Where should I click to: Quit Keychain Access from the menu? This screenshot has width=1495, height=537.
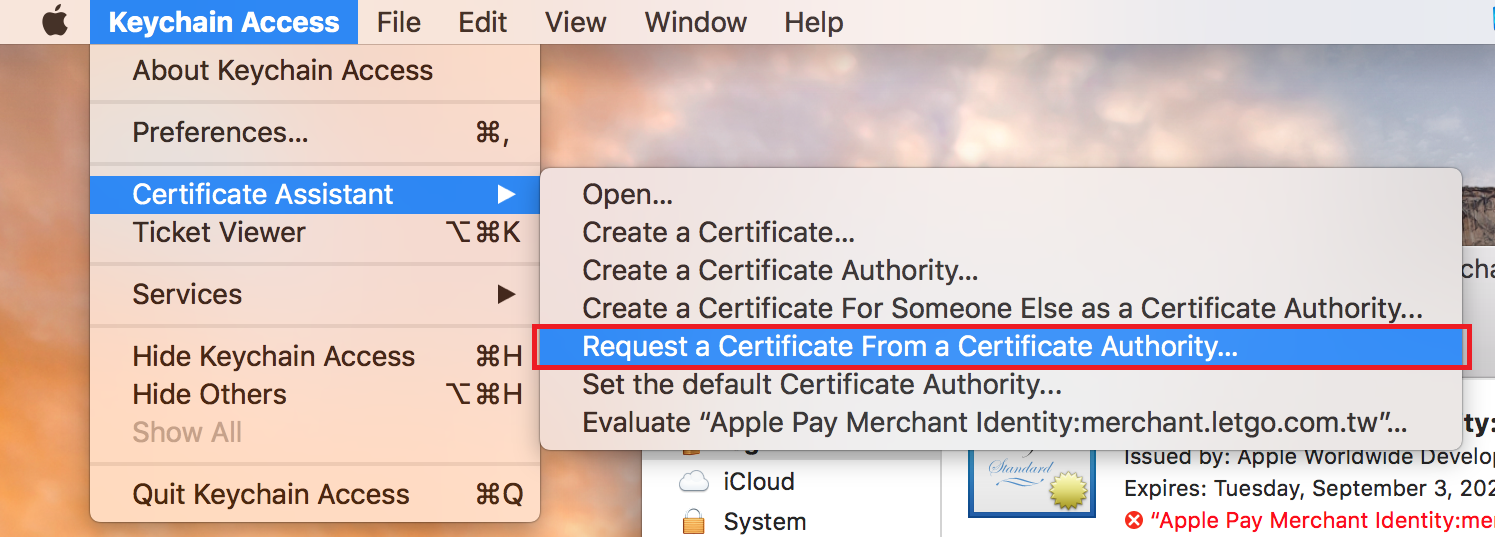coord(270,494)
